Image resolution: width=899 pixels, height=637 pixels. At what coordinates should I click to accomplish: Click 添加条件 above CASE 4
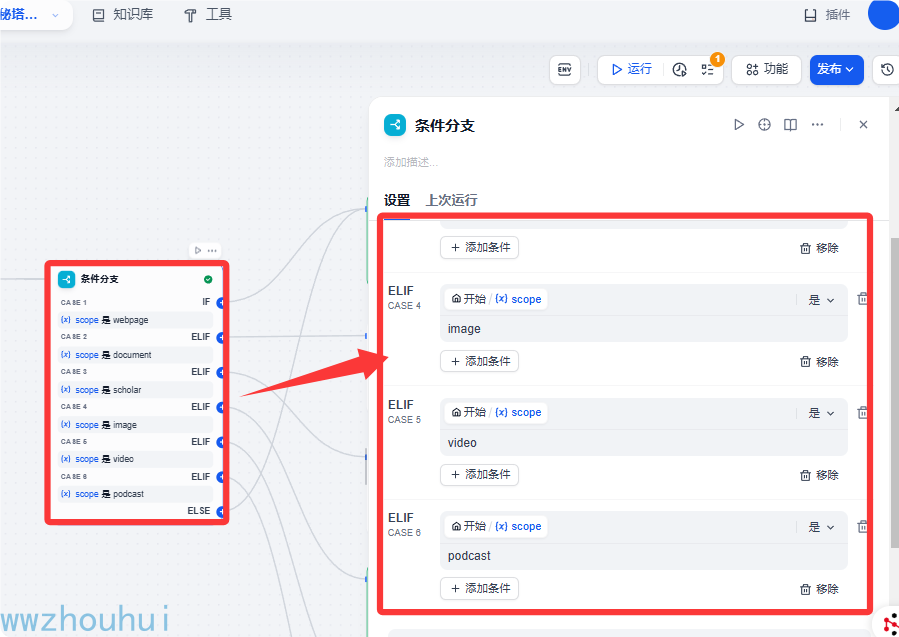tap(479, 248)
